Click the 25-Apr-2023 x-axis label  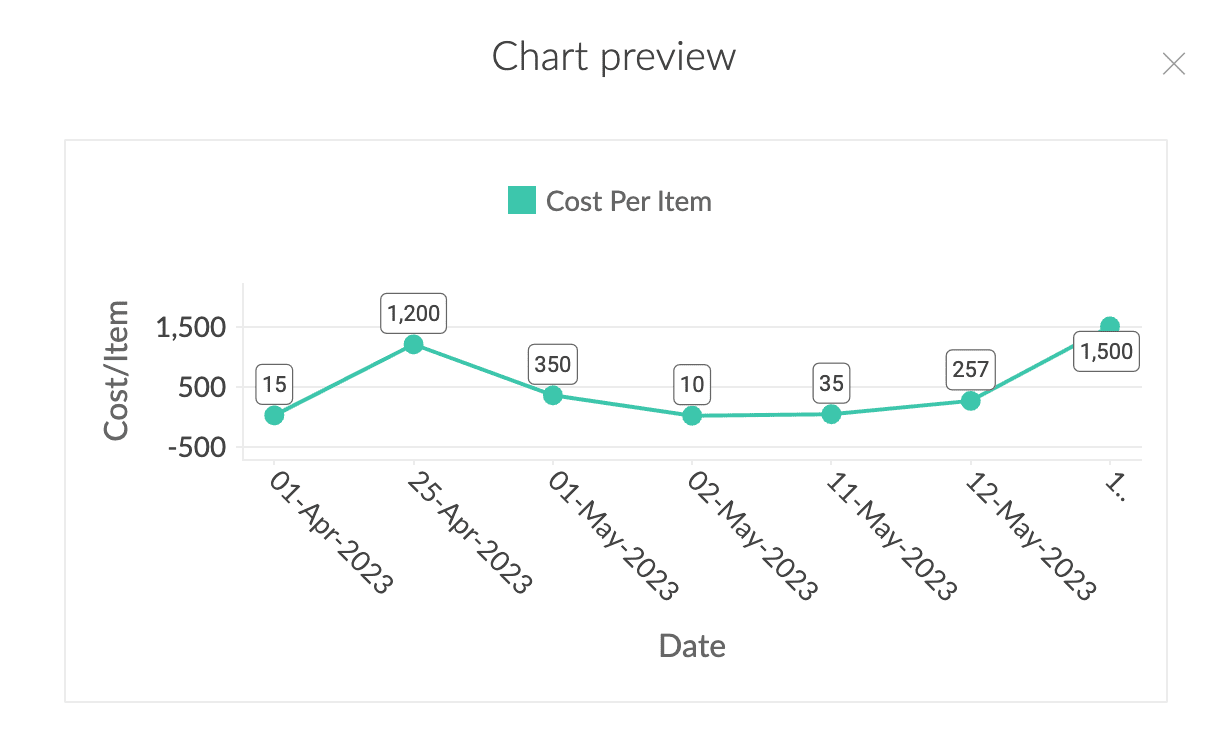coord(469,535)
